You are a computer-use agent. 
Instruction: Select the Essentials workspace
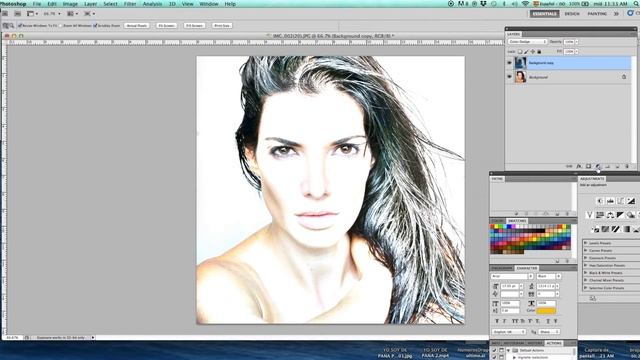pyautogui.click(x=544, y=13)
